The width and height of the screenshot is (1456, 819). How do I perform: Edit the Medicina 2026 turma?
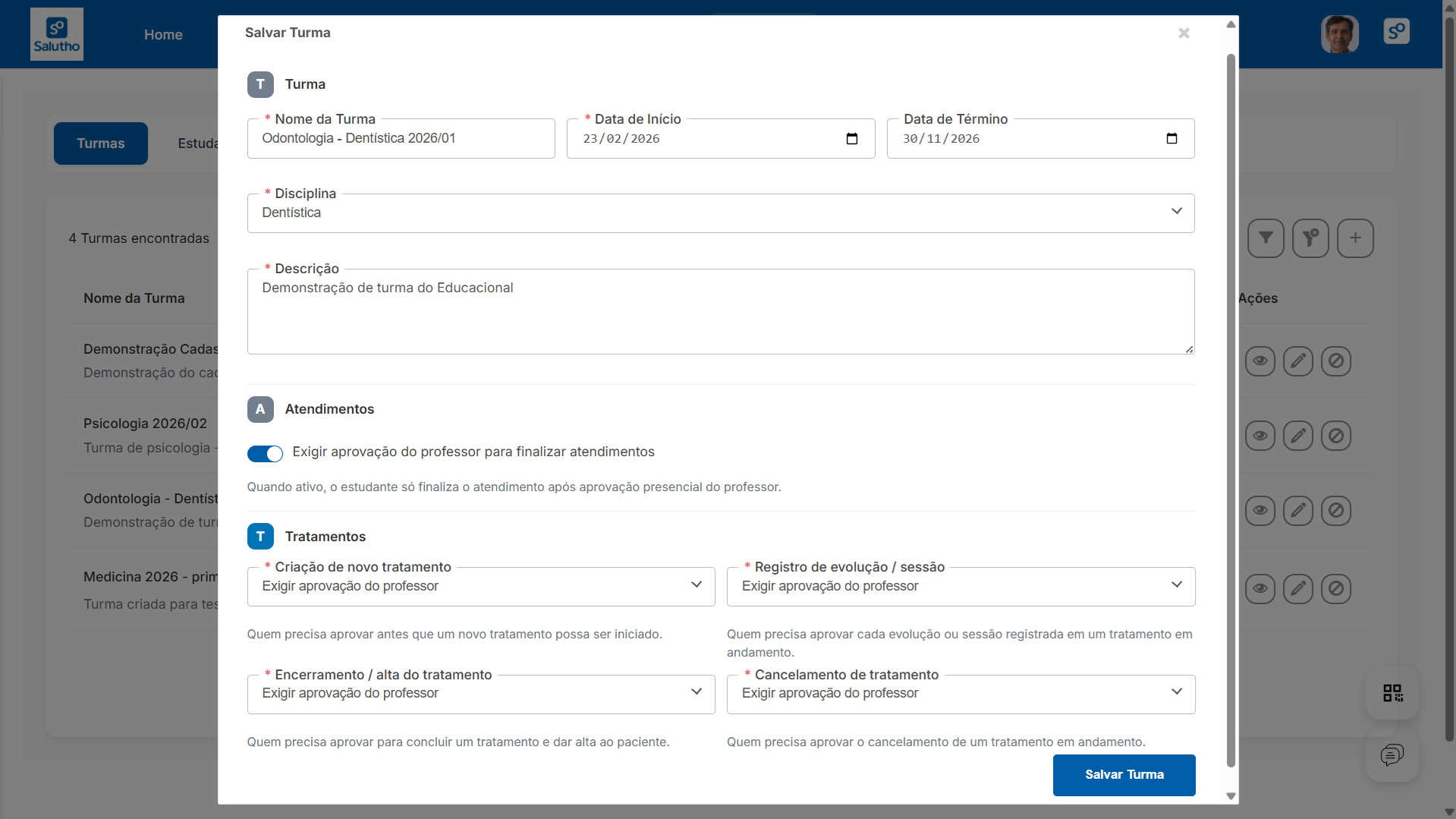pyautogui.click(x=1298, y=589)
